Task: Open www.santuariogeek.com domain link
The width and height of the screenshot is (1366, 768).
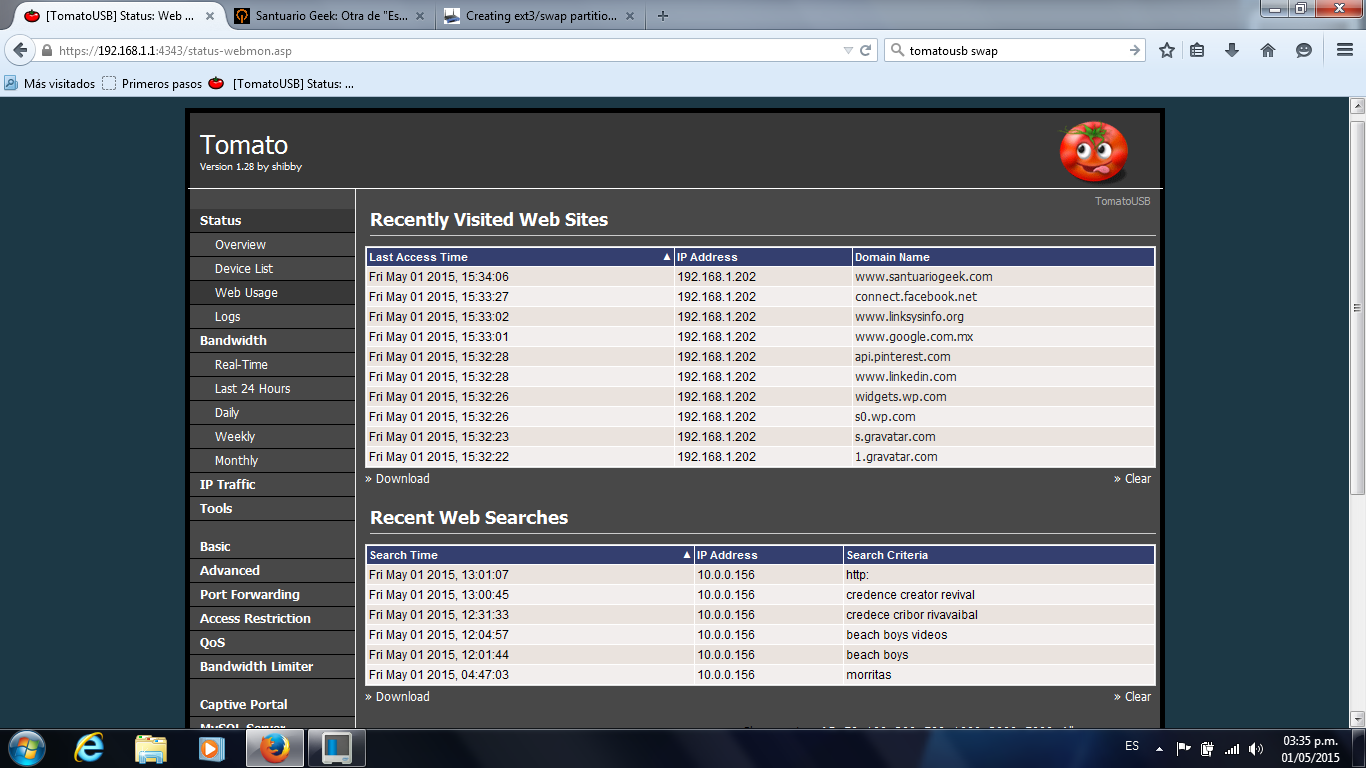Action: click(923, 277)
